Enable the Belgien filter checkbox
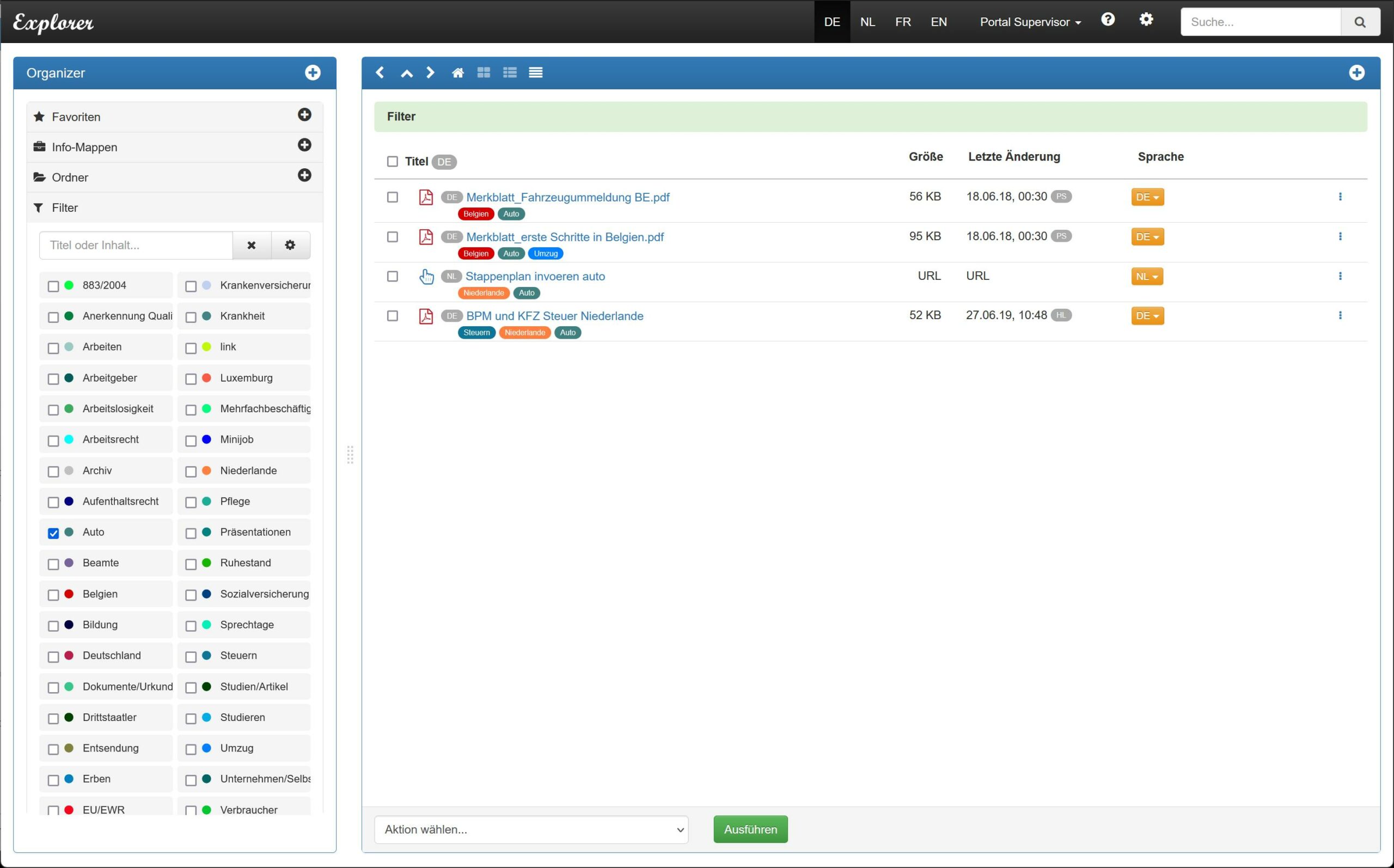 53,595
